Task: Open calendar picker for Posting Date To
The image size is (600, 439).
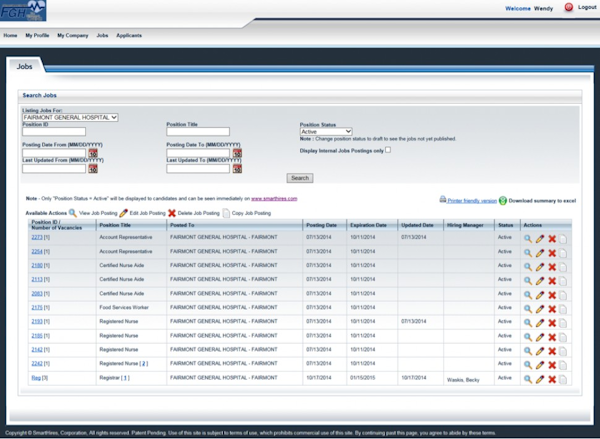Action: (237, 153)
